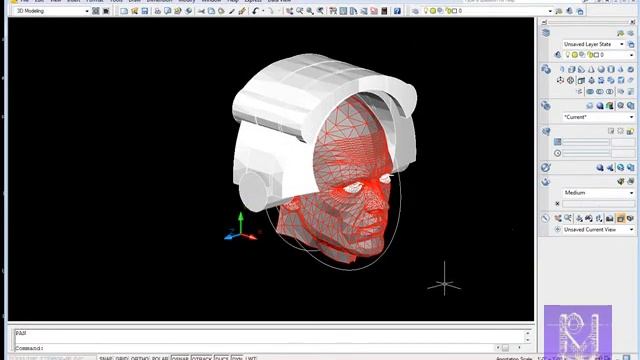This screenshot has width=640, height=360.
Task: Select the Cylinder solid tool in dashboard
Action: [611, 69]
